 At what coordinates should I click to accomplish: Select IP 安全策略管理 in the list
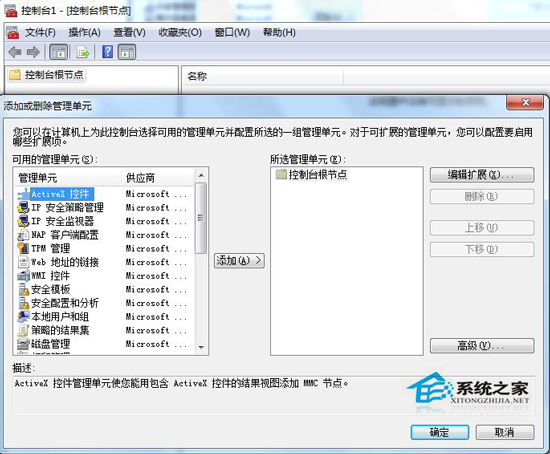(67, 208)
